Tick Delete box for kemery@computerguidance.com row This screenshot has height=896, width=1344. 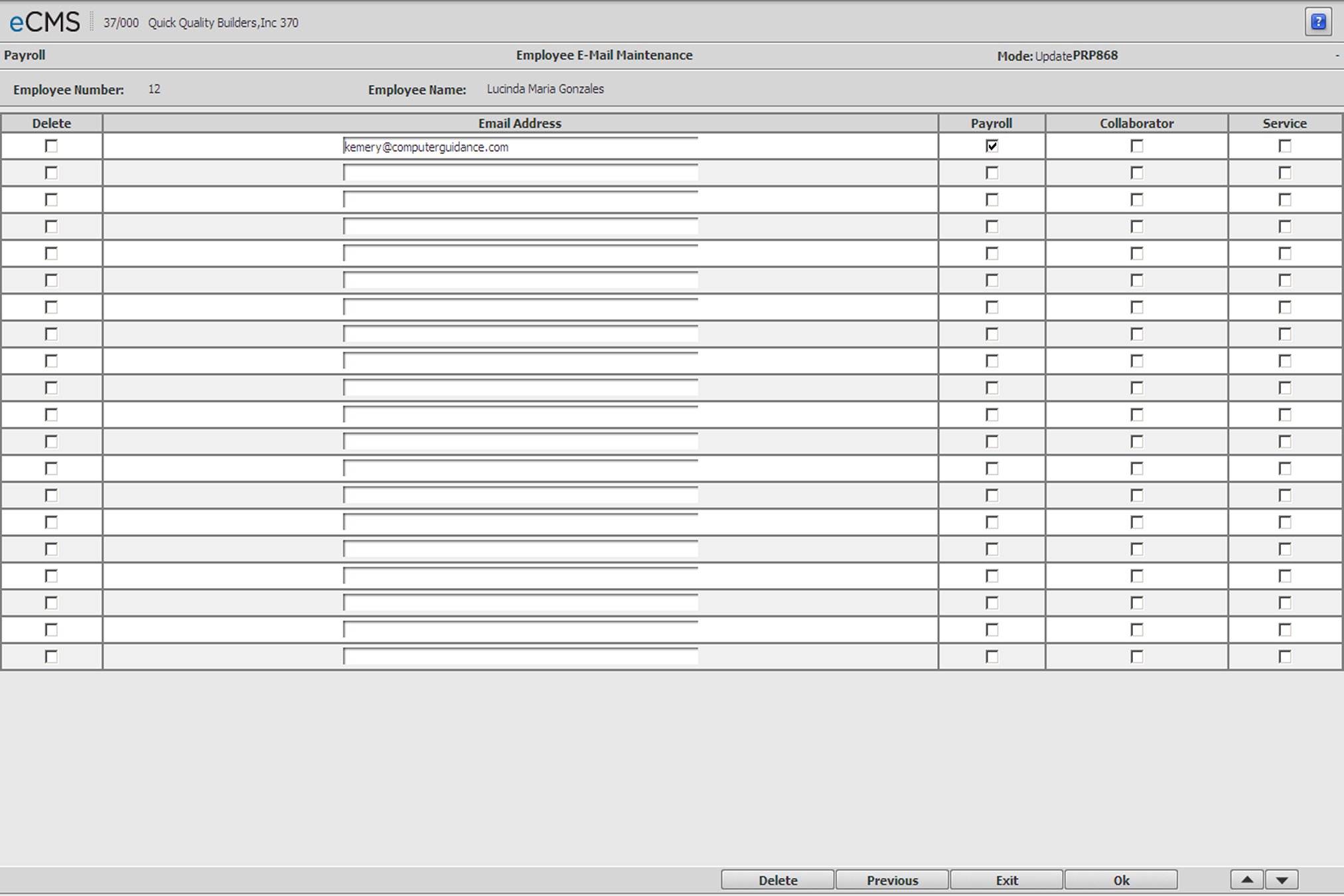point(51,146)
